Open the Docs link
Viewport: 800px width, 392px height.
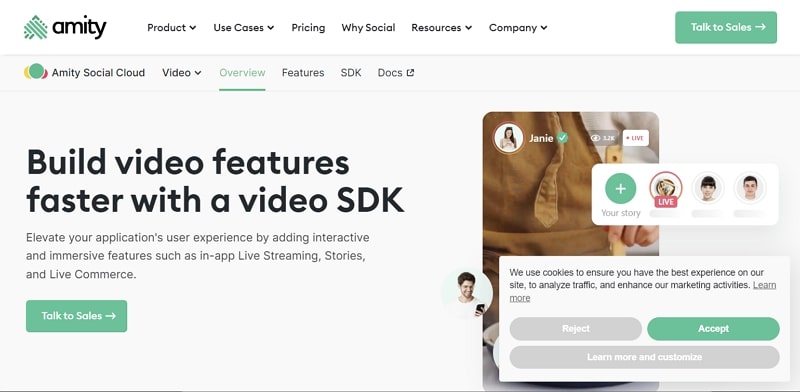396,72
